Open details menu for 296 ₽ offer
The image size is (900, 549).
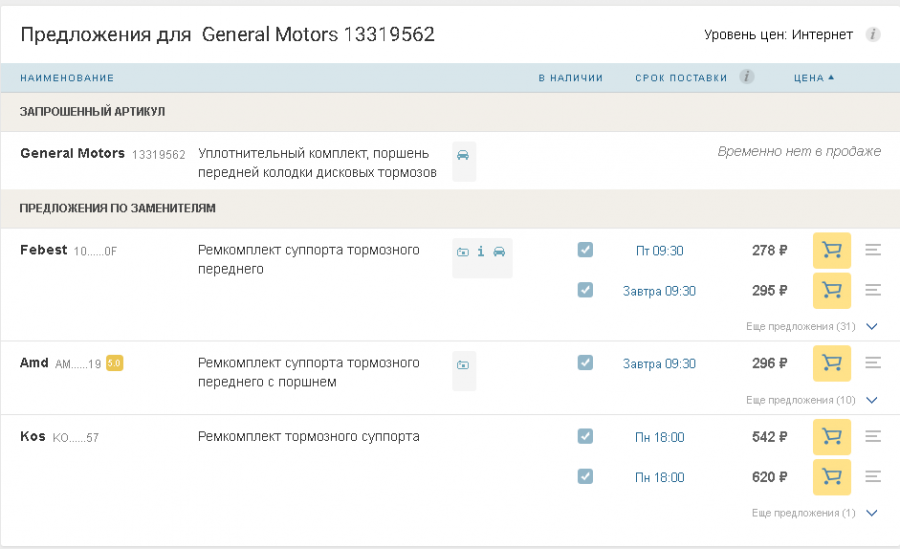[873, 363]
